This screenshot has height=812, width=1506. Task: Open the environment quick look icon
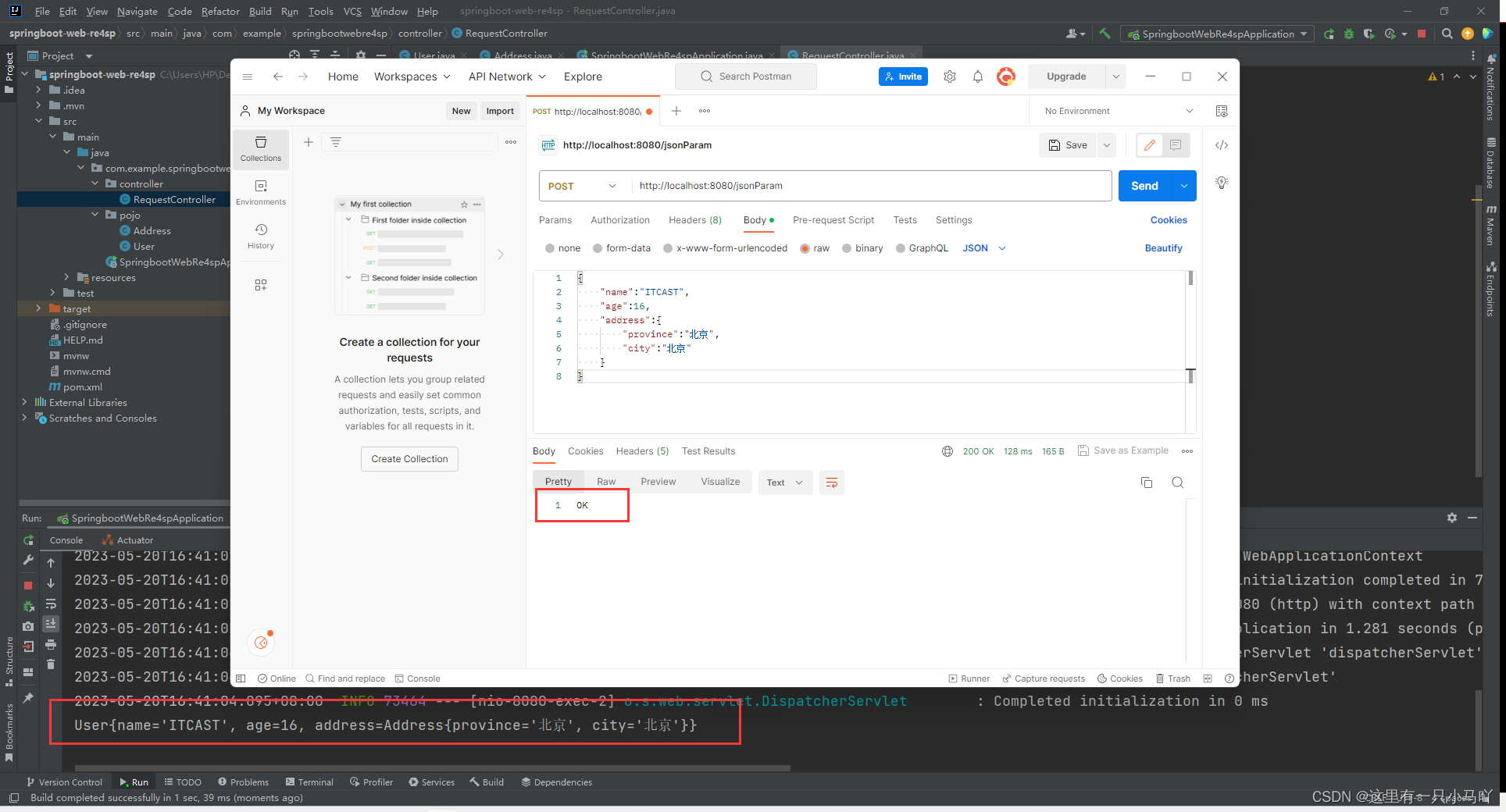click(x=1222, y=111)
